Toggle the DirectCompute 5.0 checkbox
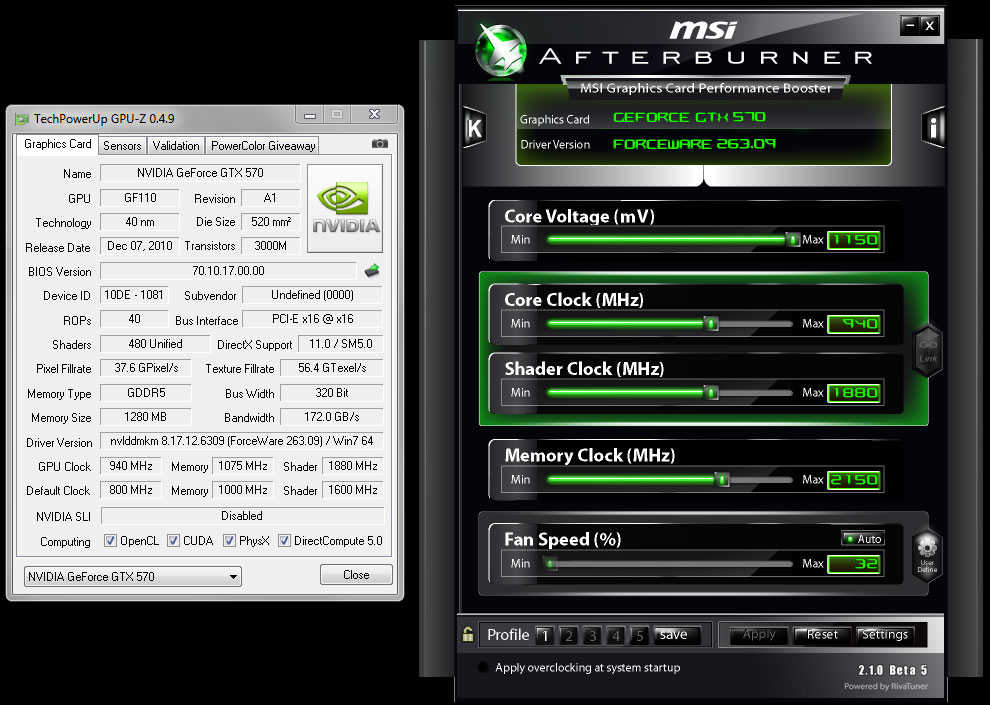Image resolution: width=990 pixels, height=705 pixels. tap(284, 541)
